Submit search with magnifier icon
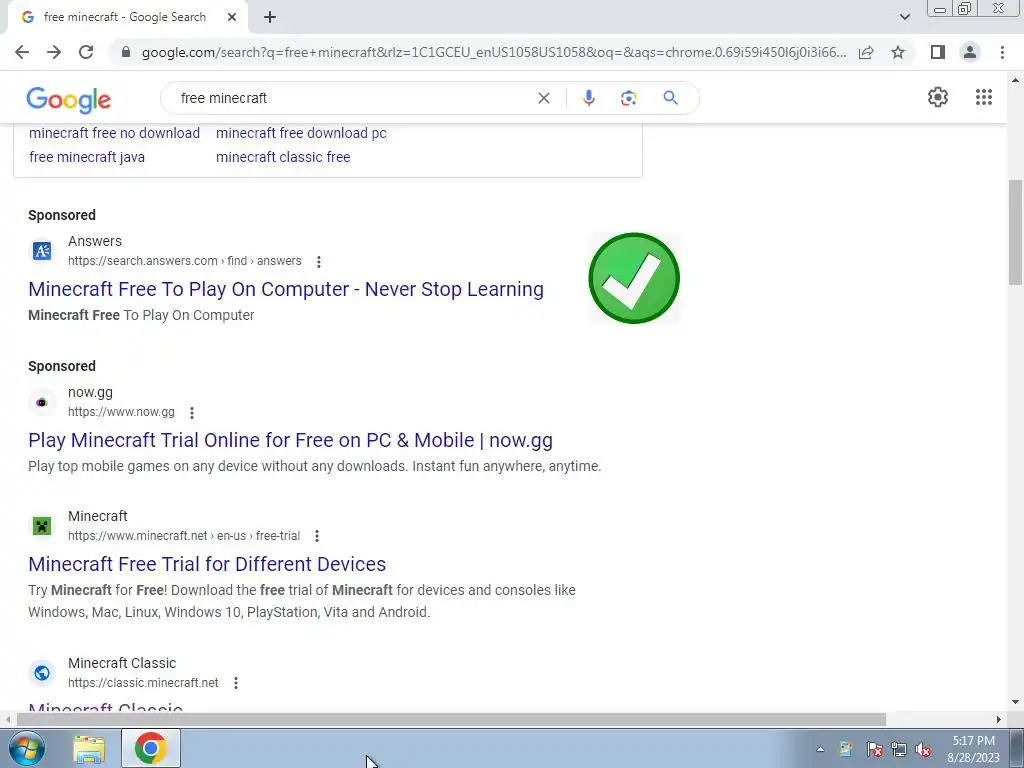The height and width of the screenshot is (768, 1024). coord(670,98)
